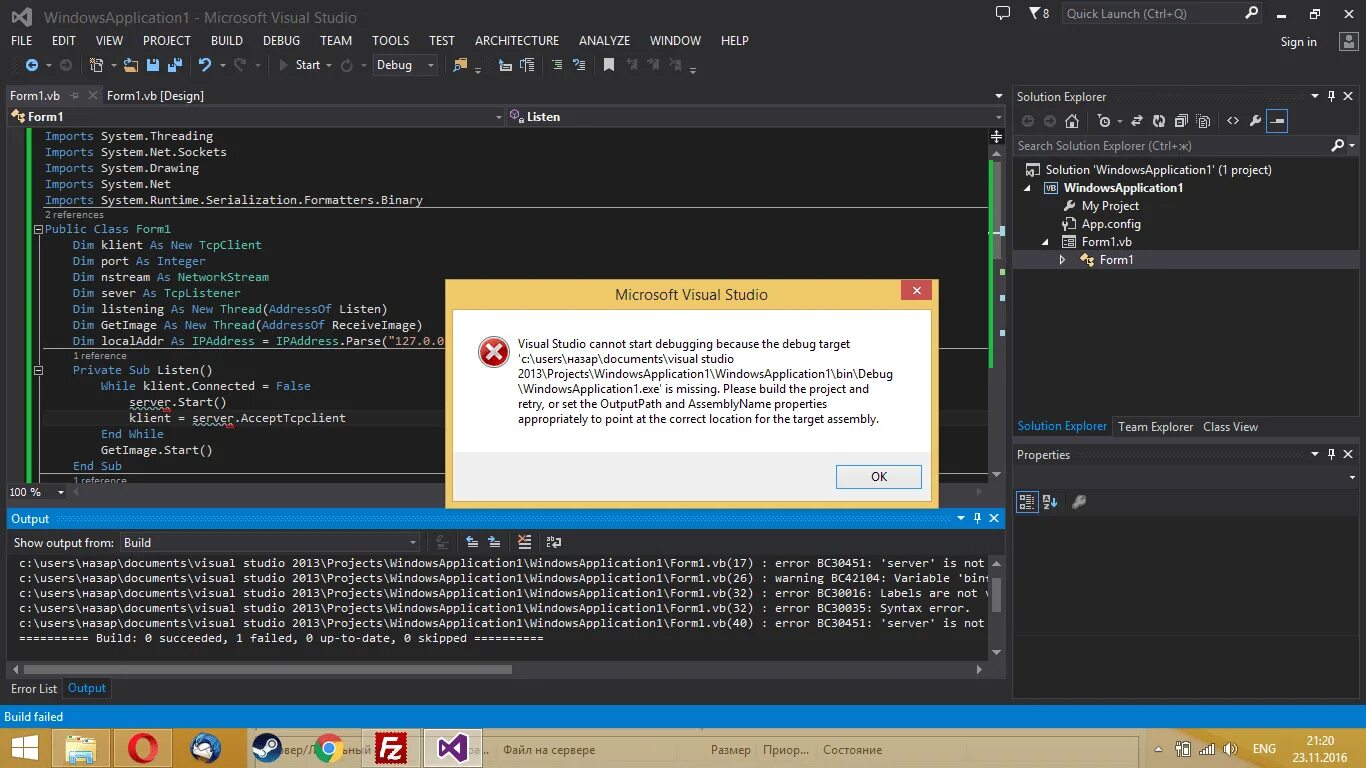The image size is (1366, 768).
Task: Click the Undo arrow icon
Action: pyautogui.click(x=204, y=65)
